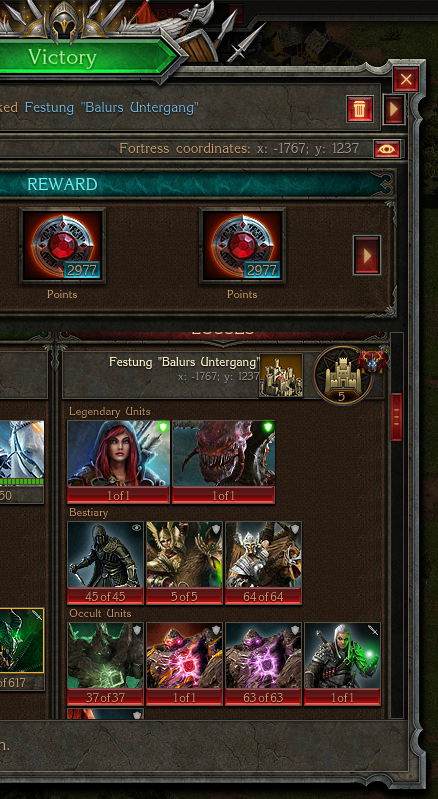
Task: Select the green golem unit 37 of 37
Action: 105,663
